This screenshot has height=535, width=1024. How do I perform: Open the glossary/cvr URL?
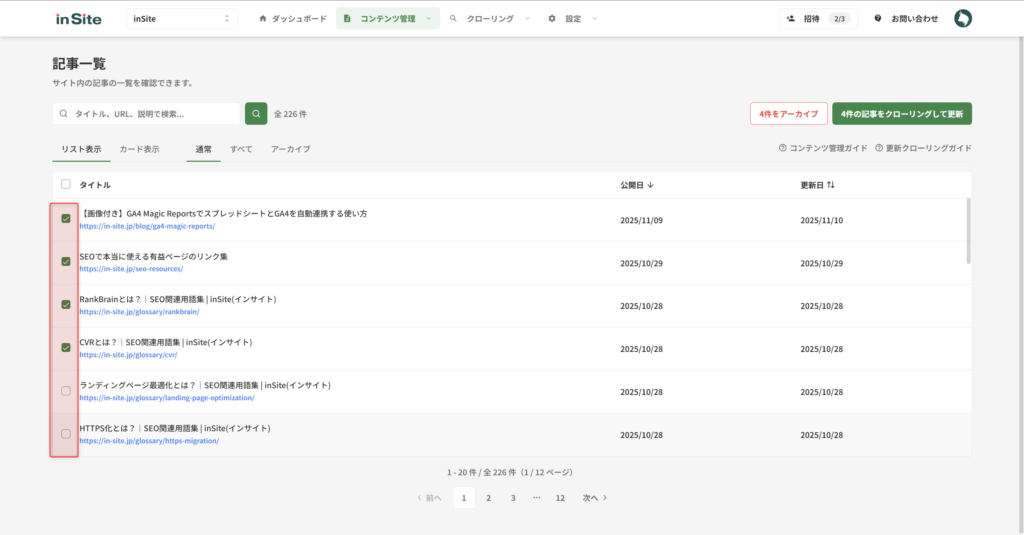coord(128,355)
